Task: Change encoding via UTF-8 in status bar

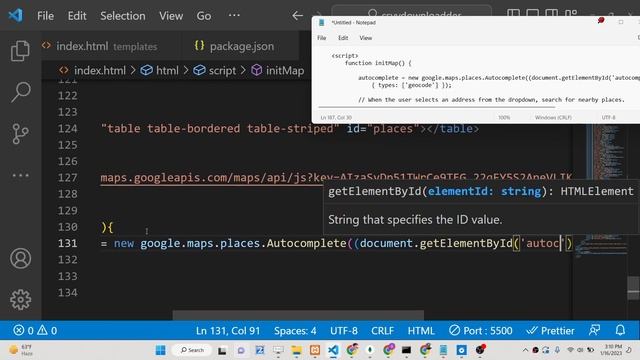Action: point(344,331)
